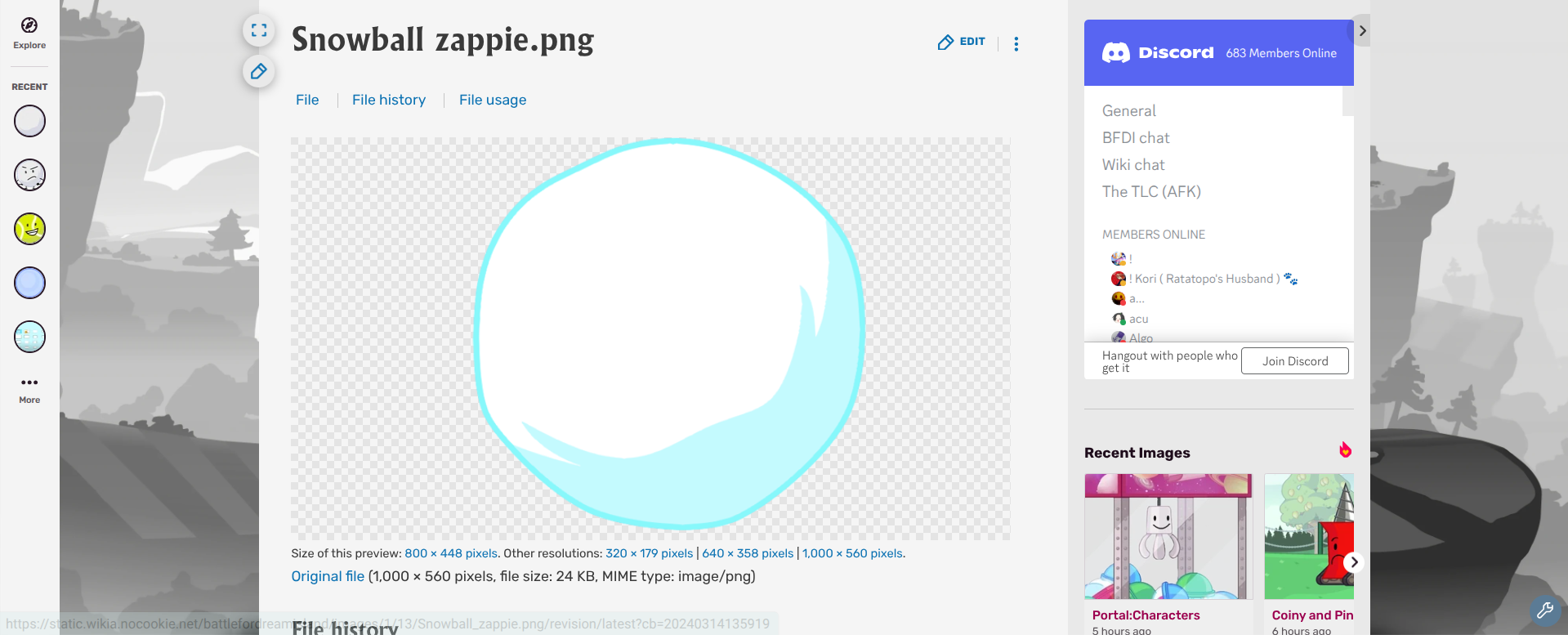Click the snowball image preview
This screenshot has width=1568, height=635.
tap(650, 338)
